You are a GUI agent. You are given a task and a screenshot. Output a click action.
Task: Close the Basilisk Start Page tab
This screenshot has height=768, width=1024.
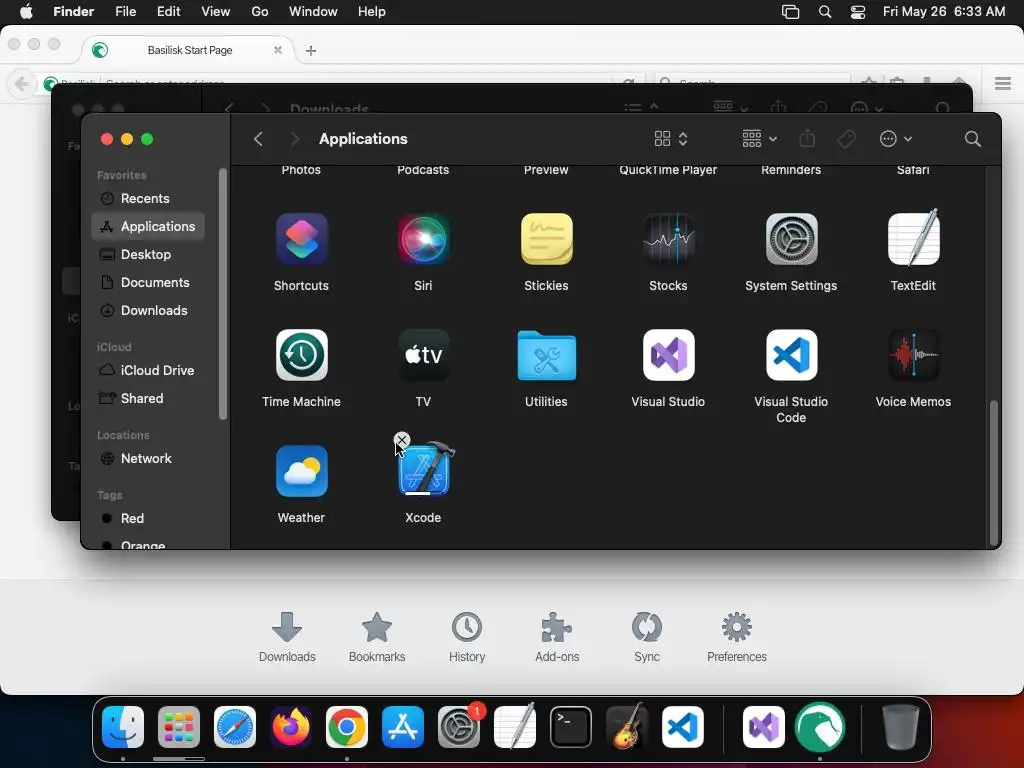[278, 50]
